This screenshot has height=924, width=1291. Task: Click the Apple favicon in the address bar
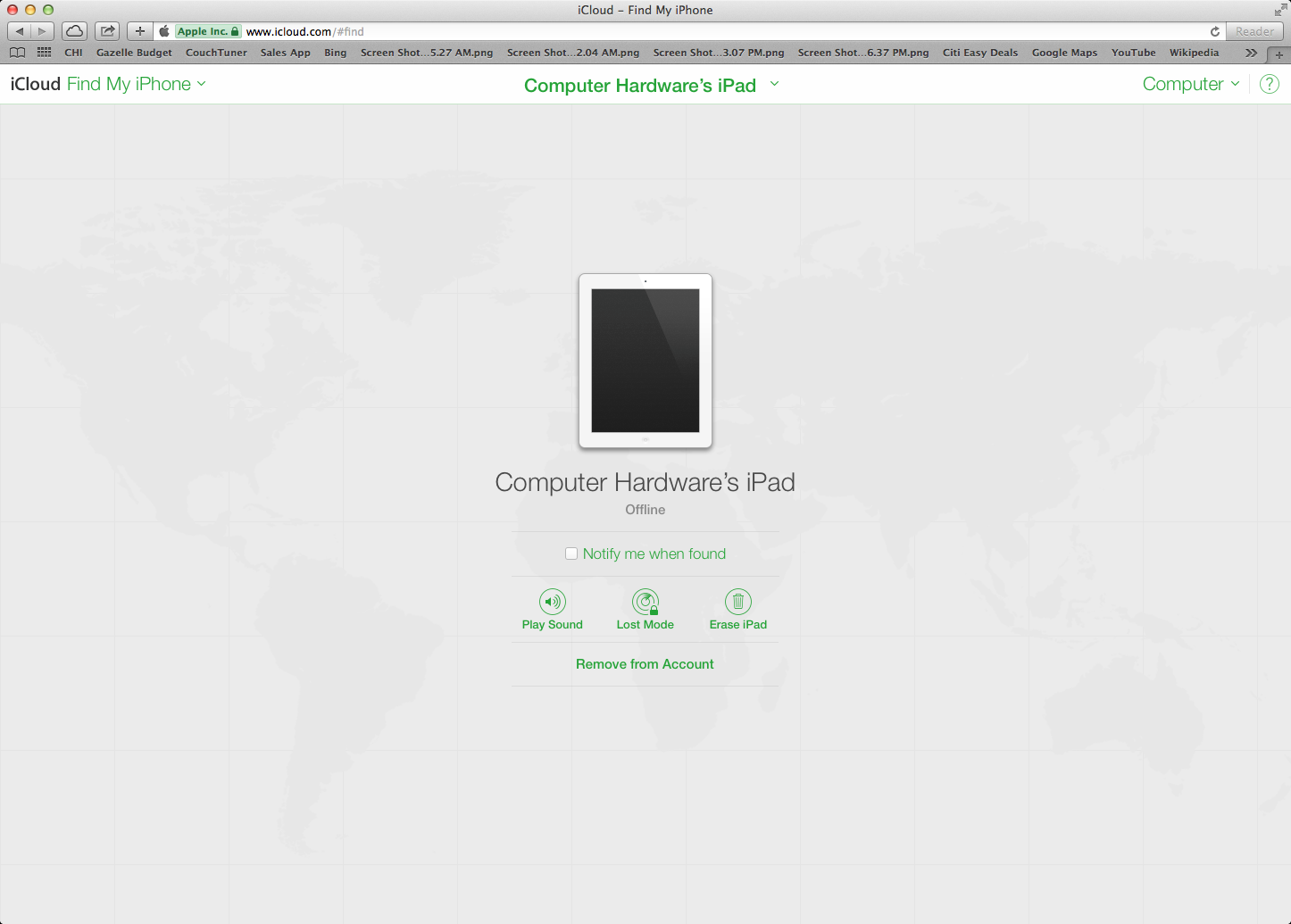pyautogui.click(x=164, y=31)
